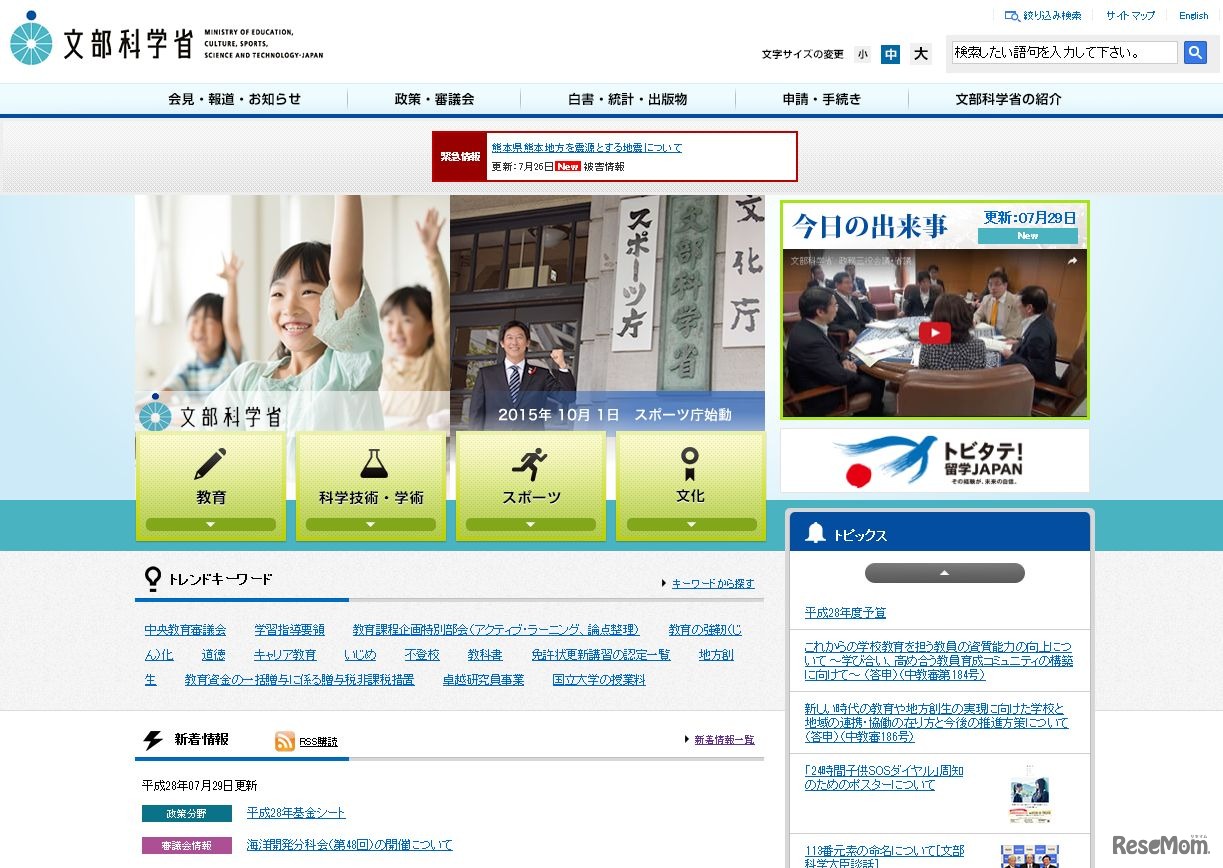The image size is (1223, 868).
Task: Switch text size to 大
Action: (919, 55)
